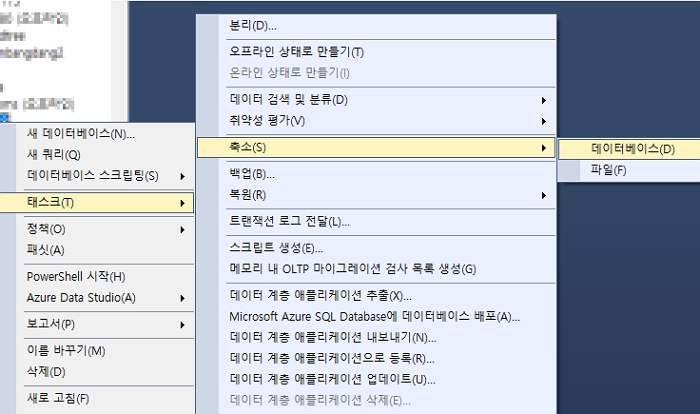Open 새 쿼리(Q) from context menu
This screenshot has height=414, width=700.
(54, 155)
